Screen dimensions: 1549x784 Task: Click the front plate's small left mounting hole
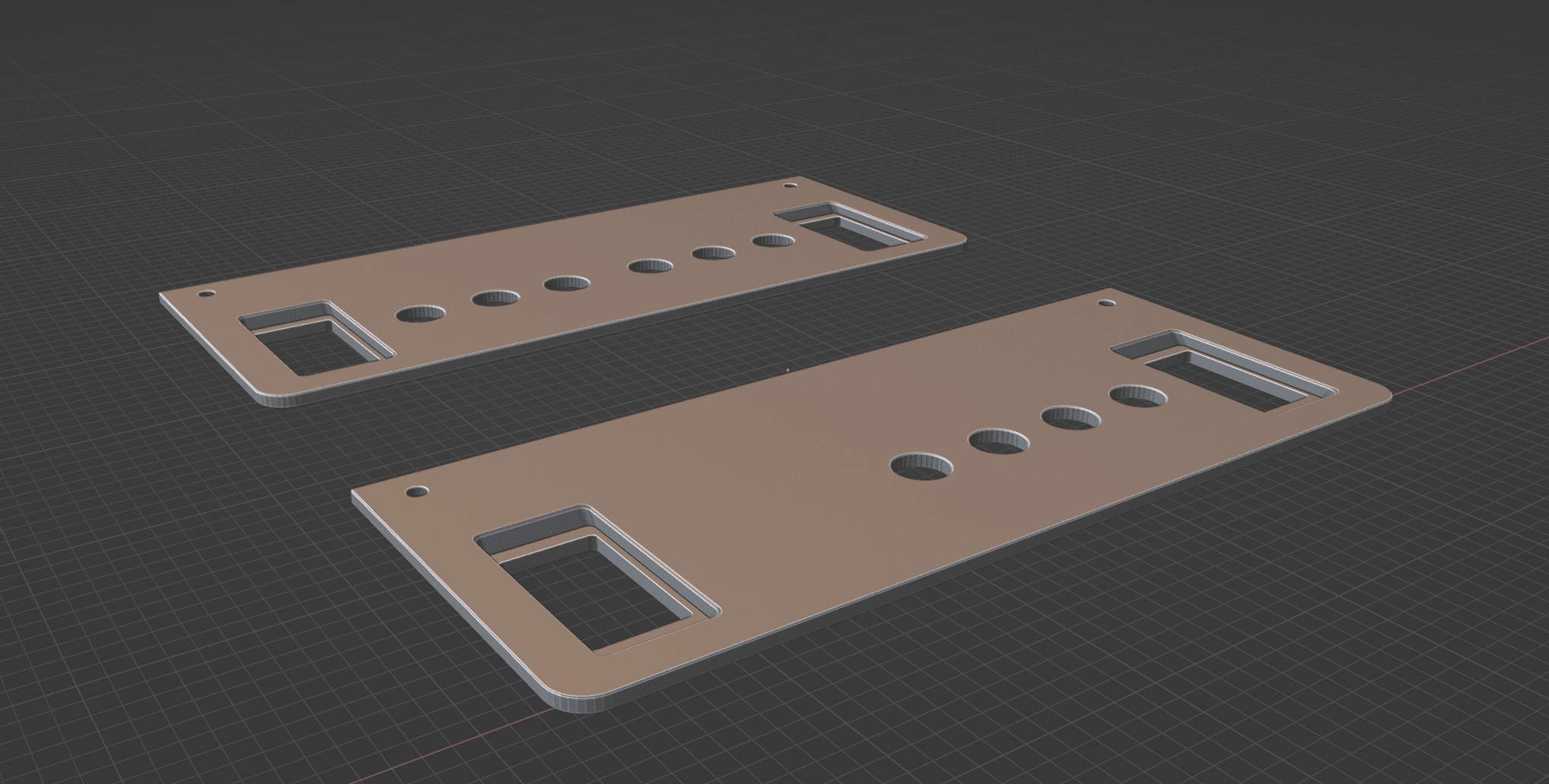417,492
